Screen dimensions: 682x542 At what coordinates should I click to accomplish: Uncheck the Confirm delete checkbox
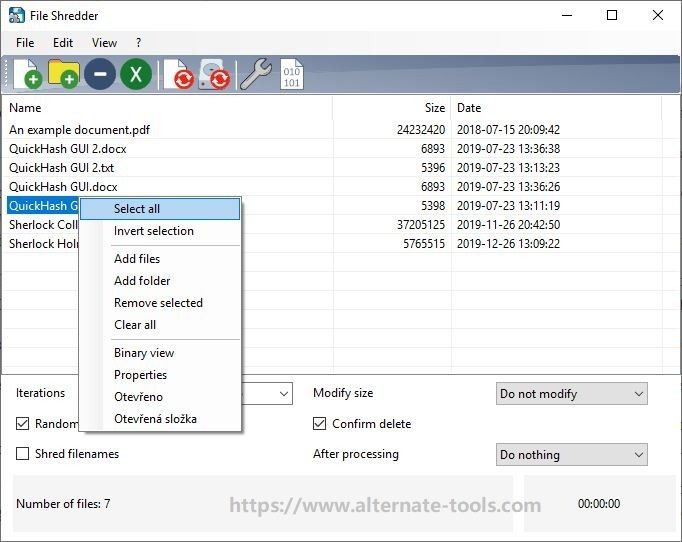pos(319,423)
